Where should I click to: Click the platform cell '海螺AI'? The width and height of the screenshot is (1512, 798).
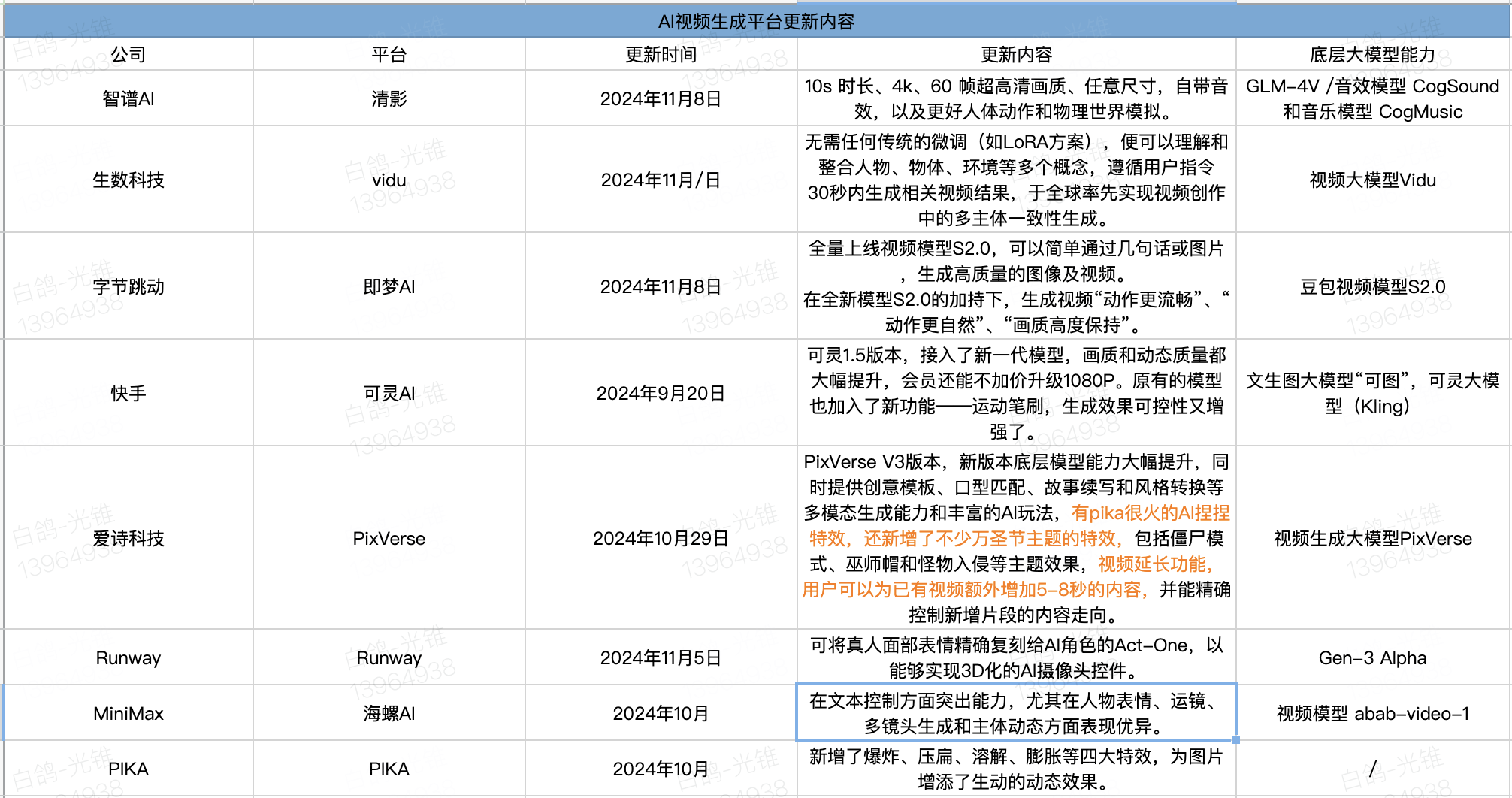[x=389, y=713]
